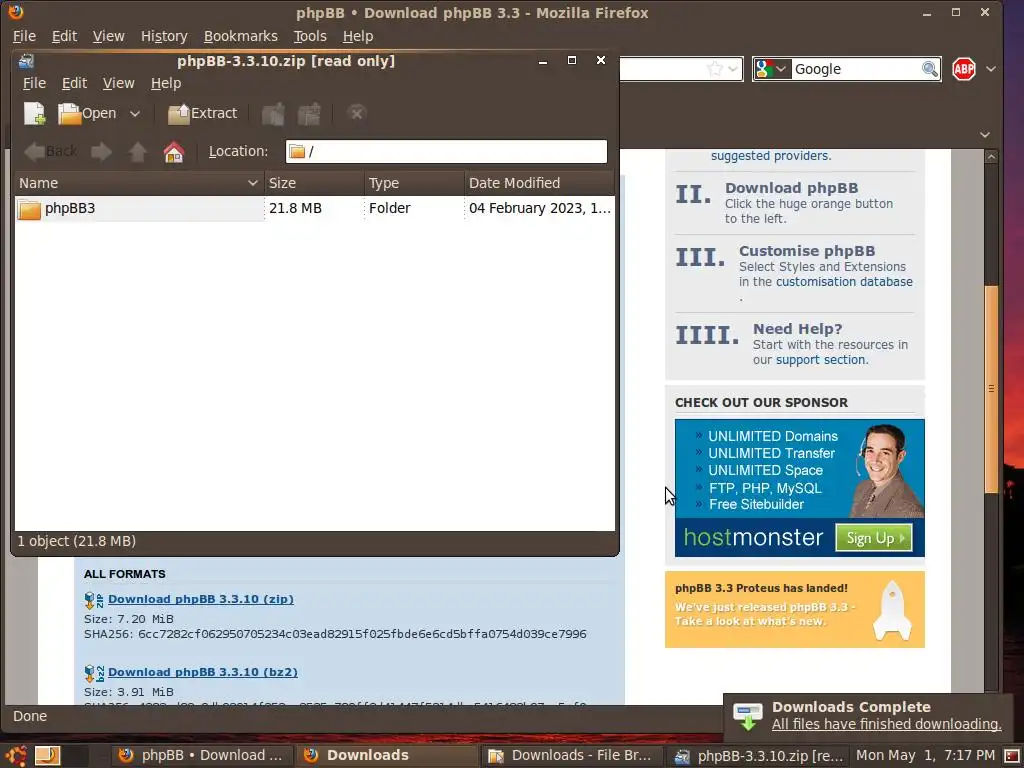The width and height of the screenshot is (1024, 768).
Task: Go to the archive home location icon
Action: pyautogui.click(x=174, y=152)
